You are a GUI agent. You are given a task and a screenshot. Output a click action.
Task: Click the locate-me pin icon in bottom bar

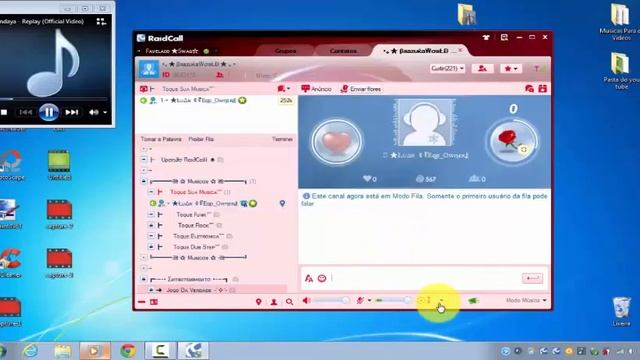coord(258,302)
